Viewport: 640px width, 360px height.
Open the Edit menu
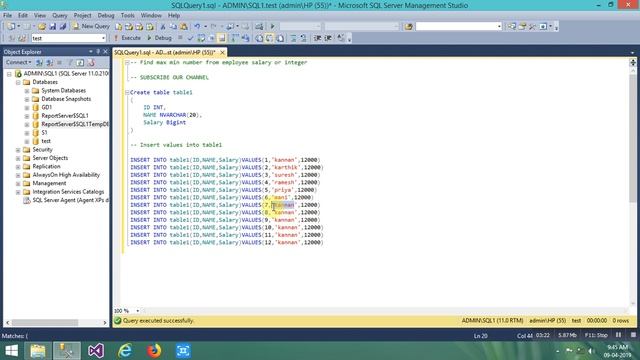[x=23, y=16]
